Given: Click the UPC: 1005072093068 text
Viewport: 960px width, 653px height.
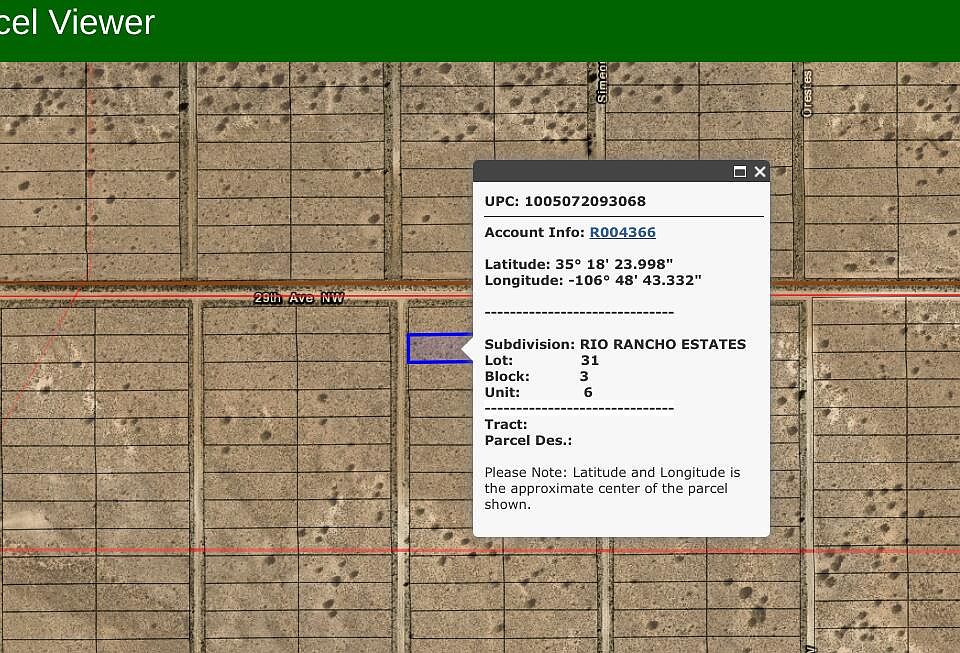Looking at the screenshot, I should pyautogui.click(x=564, y=201).
